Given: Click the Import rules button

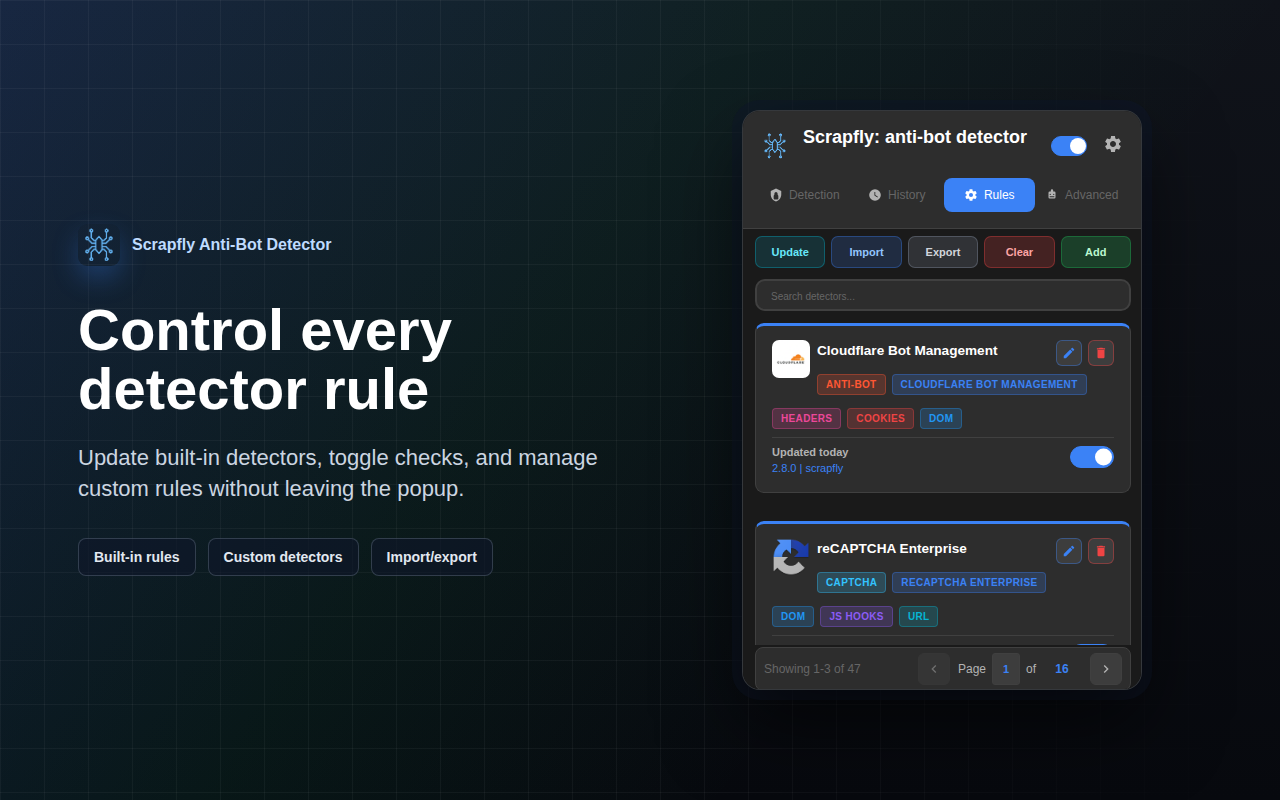Looking at the screenshot, I should (x=866, y=252).
